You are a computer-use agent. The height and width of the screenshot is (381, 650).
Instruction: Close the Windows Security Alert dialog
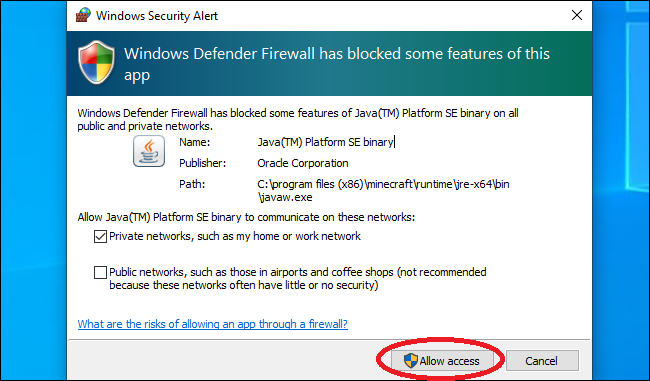tap(577, 15)
